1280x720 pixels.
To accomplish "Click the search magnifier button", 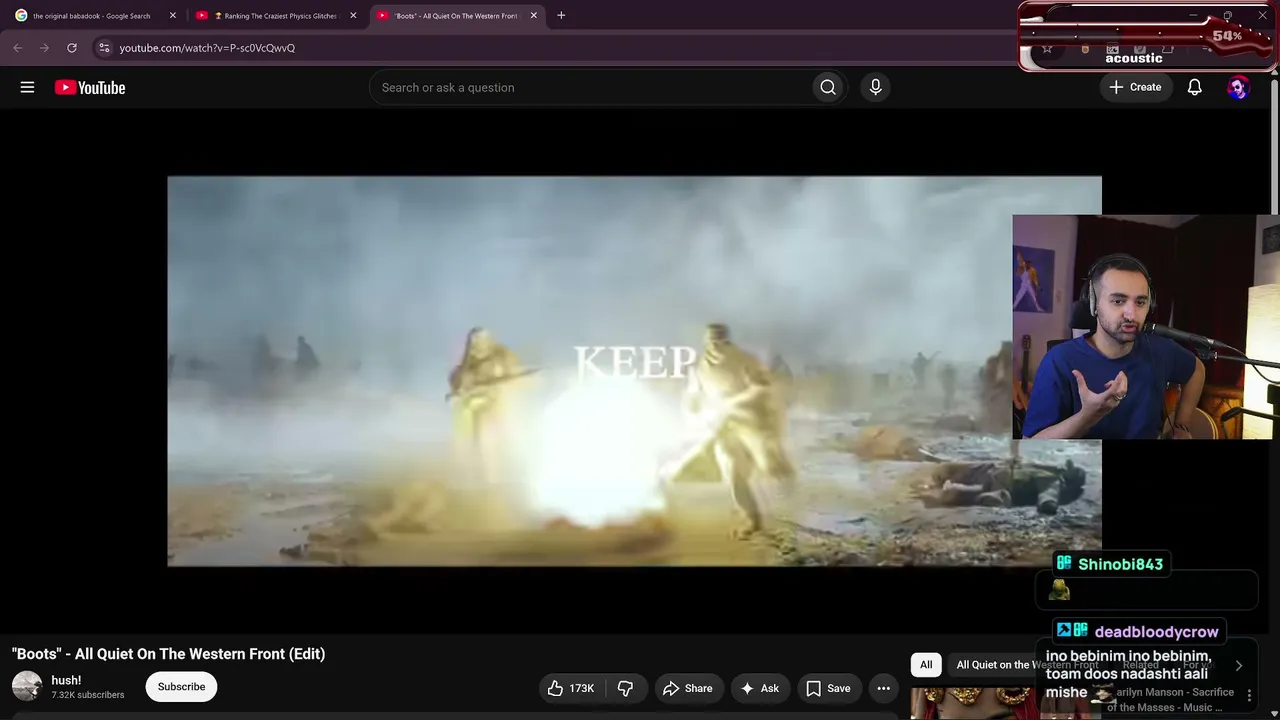I will click(x=828, y=87).
